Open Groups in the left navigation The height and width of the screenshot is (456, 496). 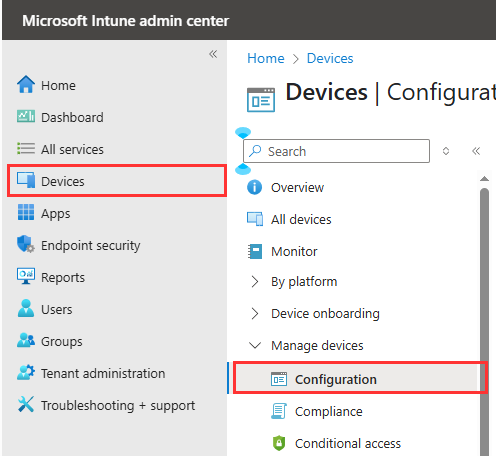click(x=115, y=341)
